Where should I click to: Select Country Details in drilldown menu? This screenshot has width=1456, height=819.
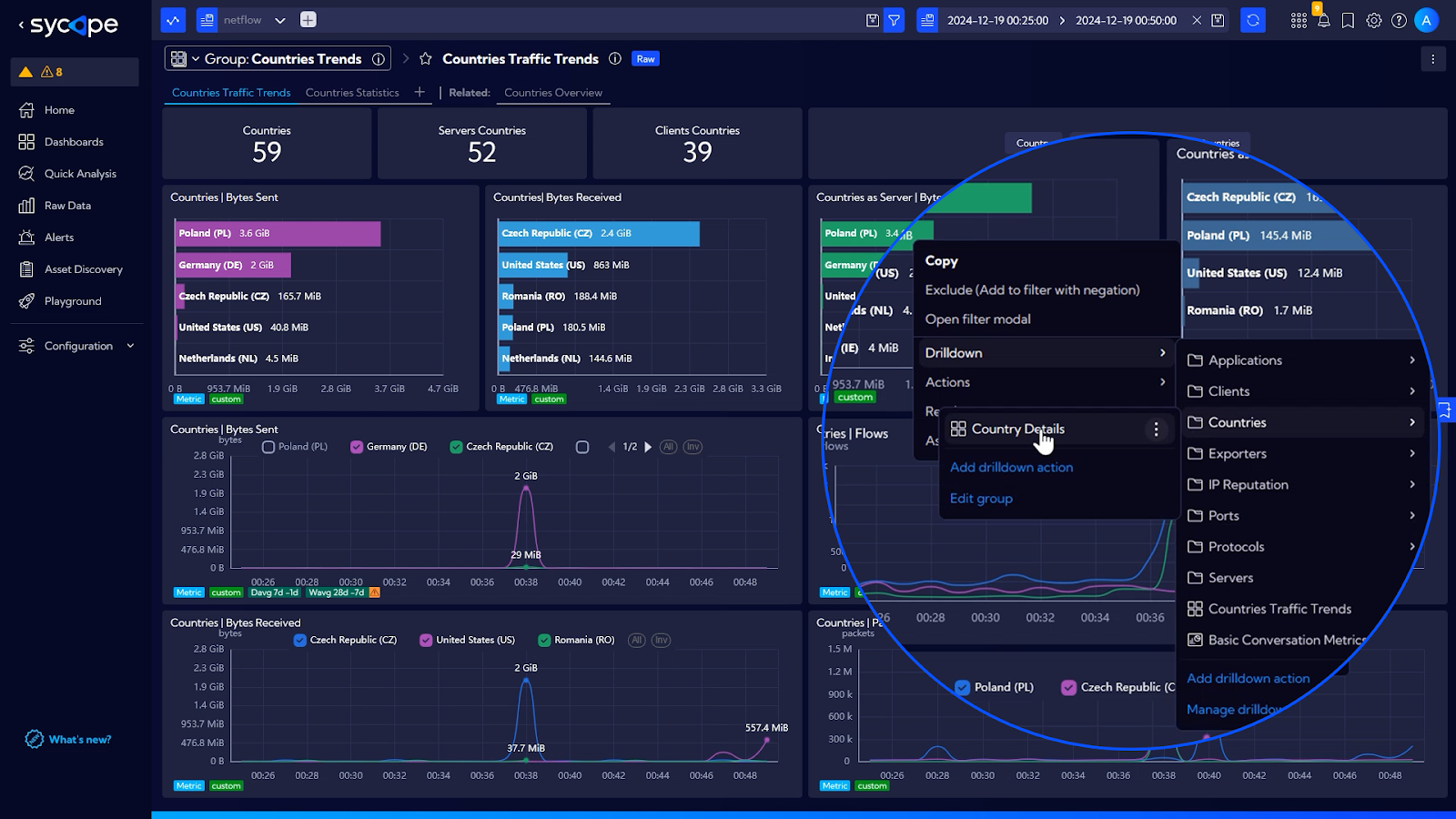[1017, 429]
